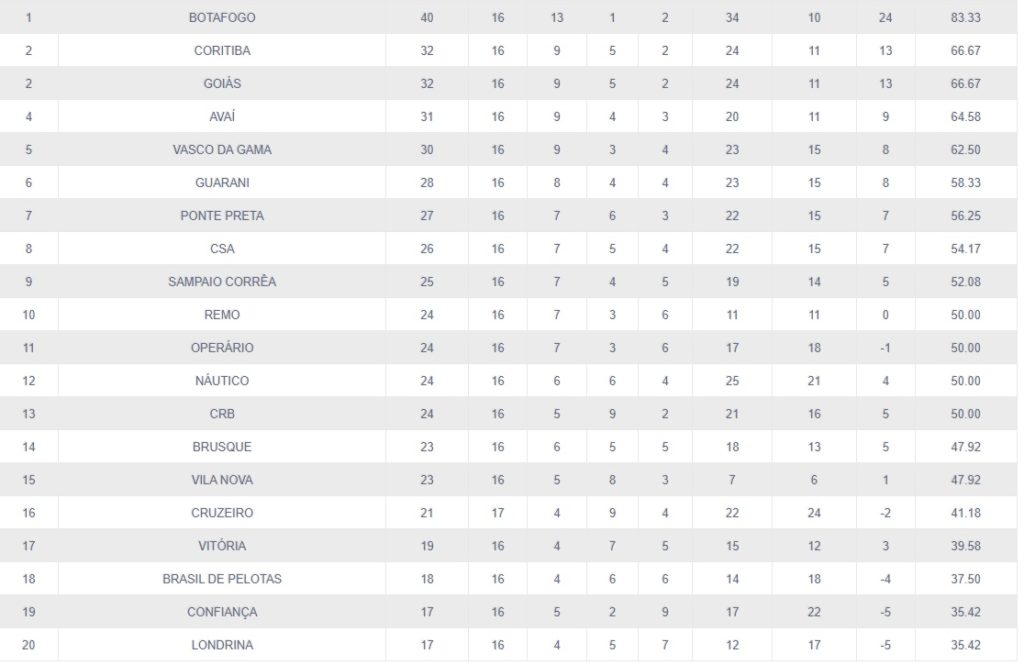Open the Goiás team entry
Screen dimensions: 1024x665
(x=221, y=84)
